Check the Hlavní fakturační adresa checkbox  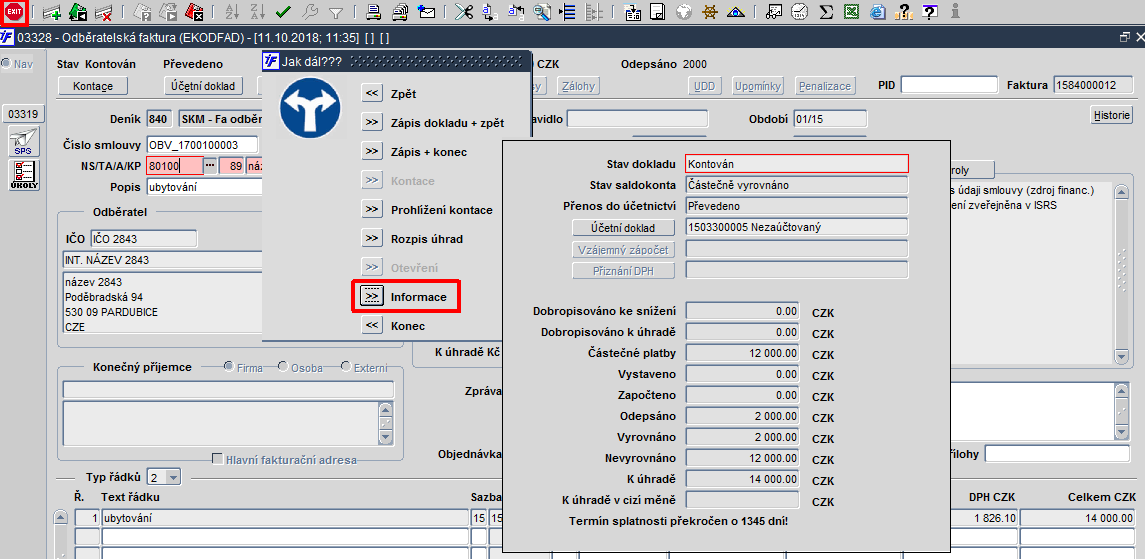[218, 460]
